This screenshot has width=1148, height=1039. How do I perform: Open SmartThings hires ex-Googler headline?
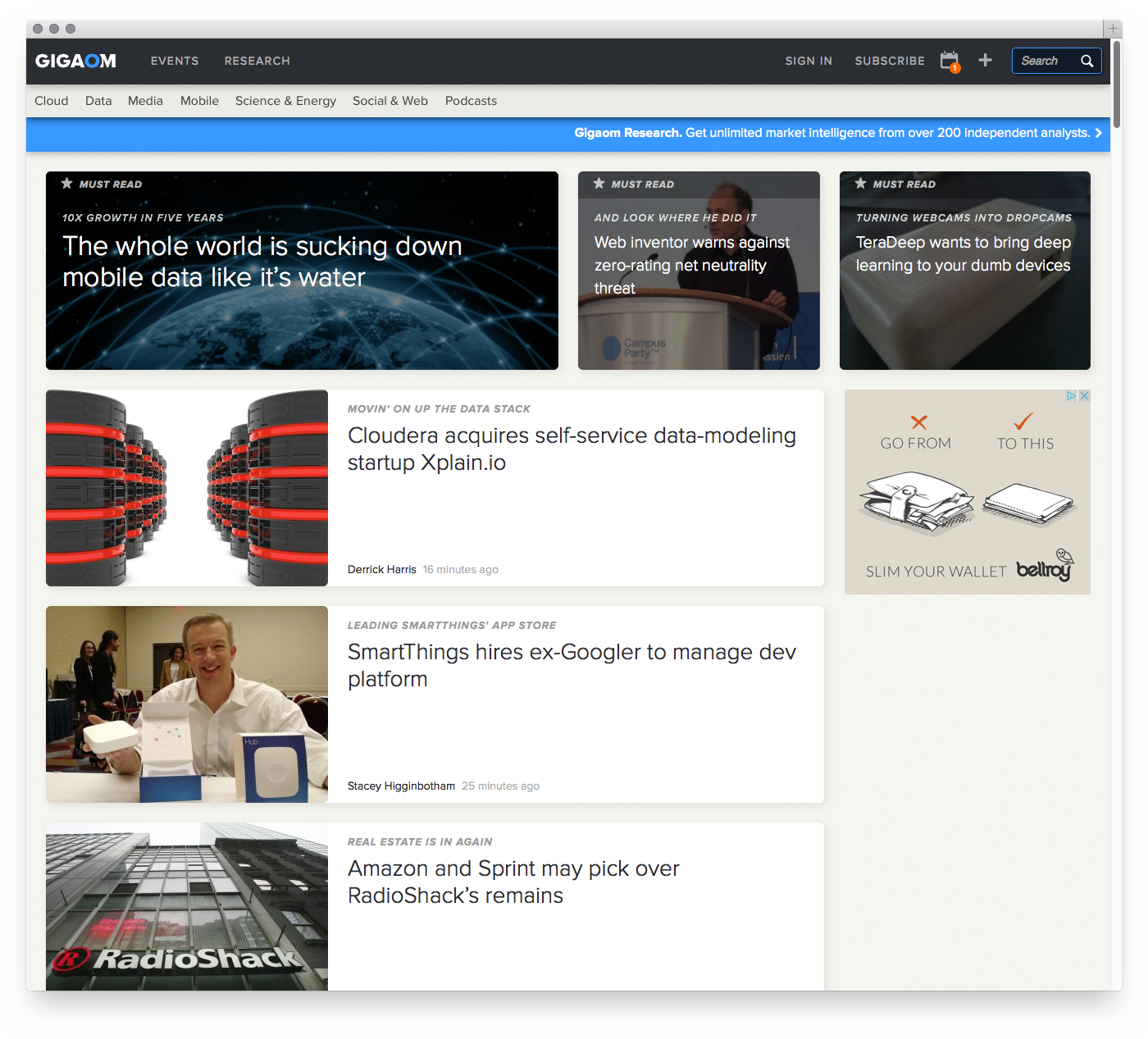point(572,665)
